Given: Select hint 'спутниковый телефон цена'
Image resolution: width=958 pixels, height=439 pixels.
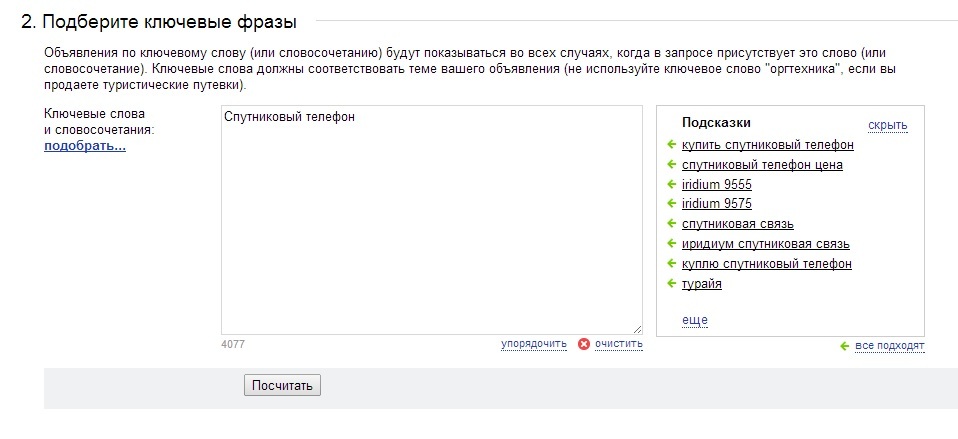Looking at the screenshot, I should (x=762, y=165).
